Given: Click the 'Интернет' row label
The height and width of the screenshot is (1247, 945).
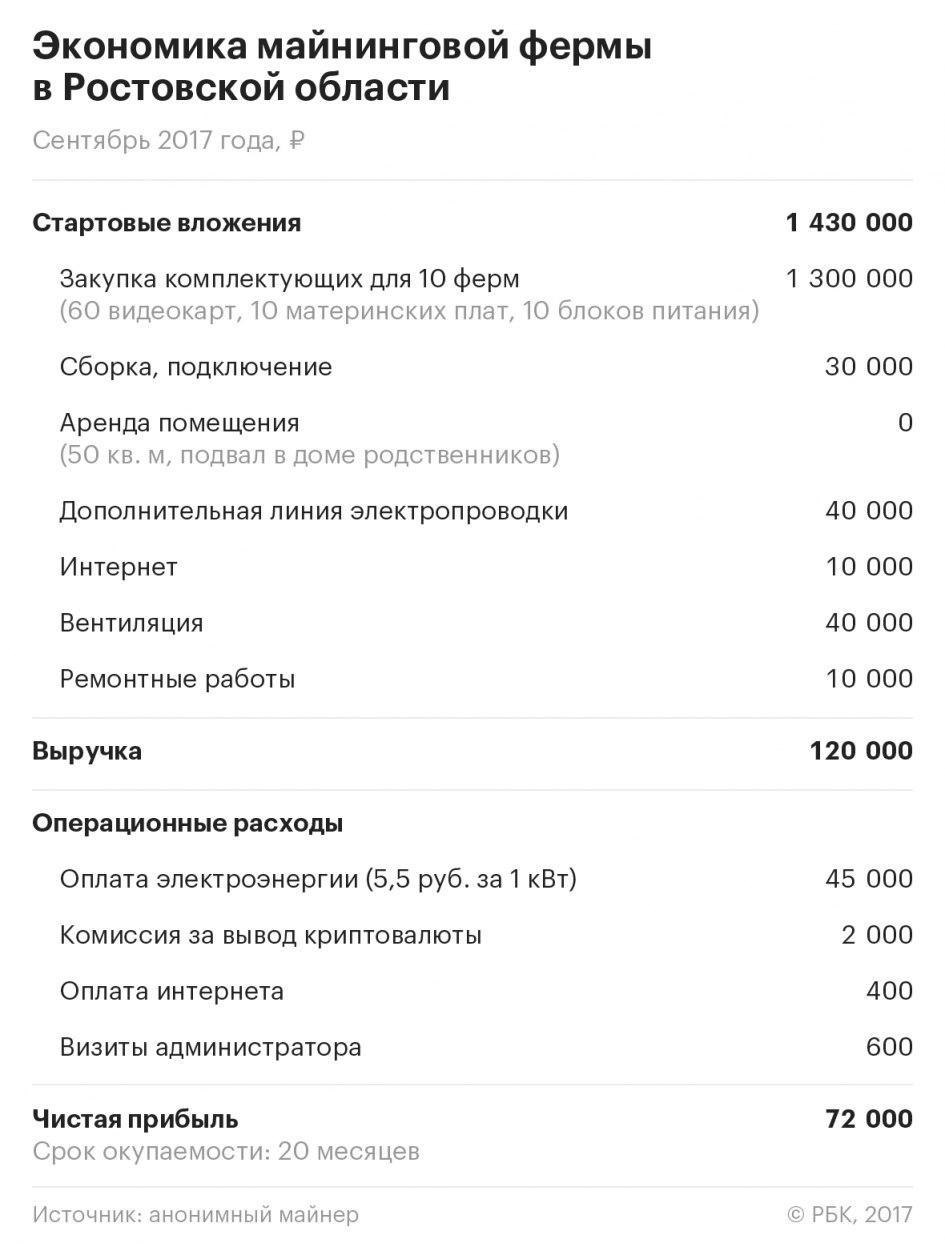Looking at the screenshot, I should [x=118, y=567].
